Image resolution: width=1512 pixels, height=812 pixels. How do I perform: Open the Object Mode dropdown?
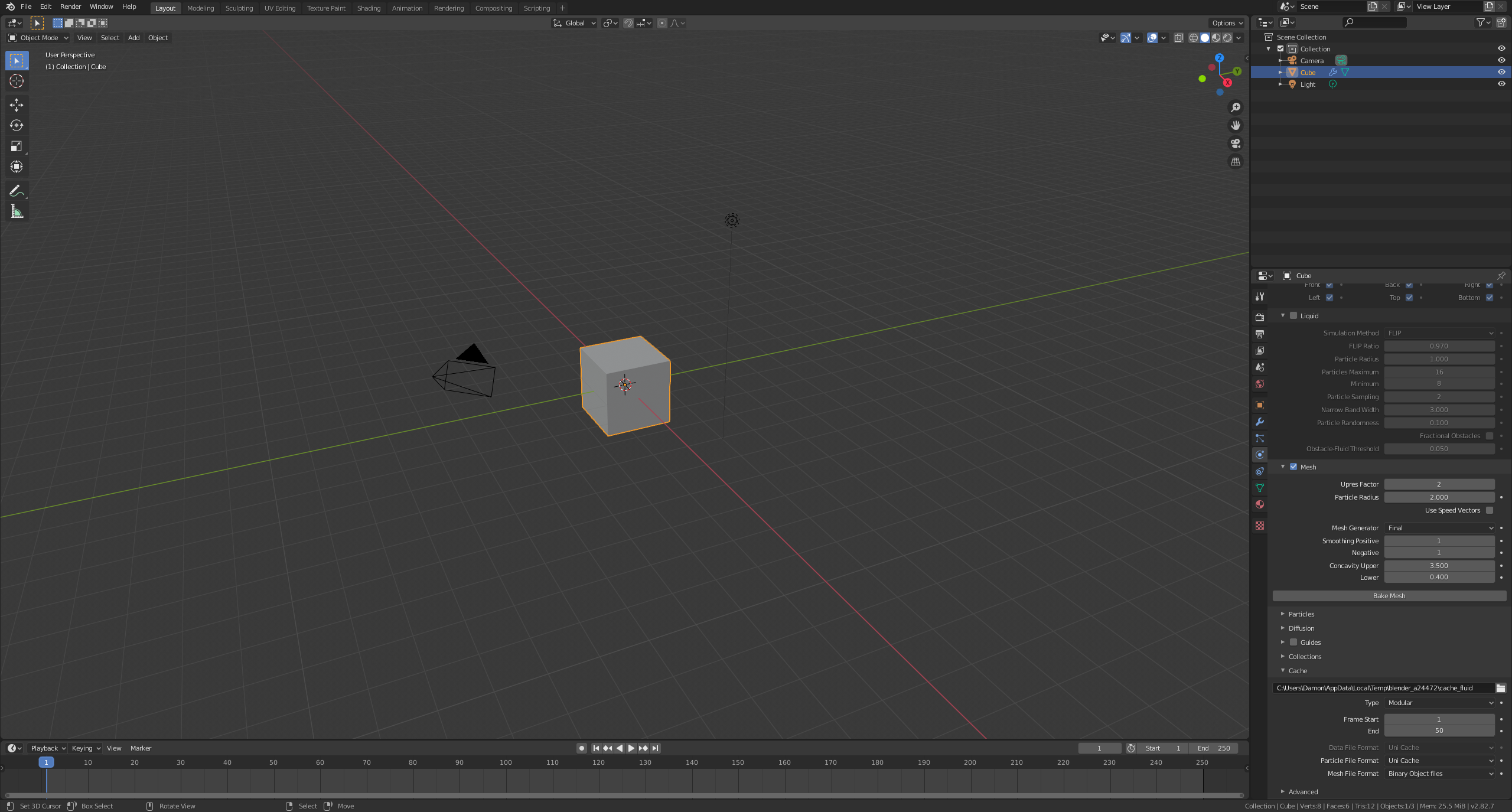pyautogui.click(x=38, y=38)
